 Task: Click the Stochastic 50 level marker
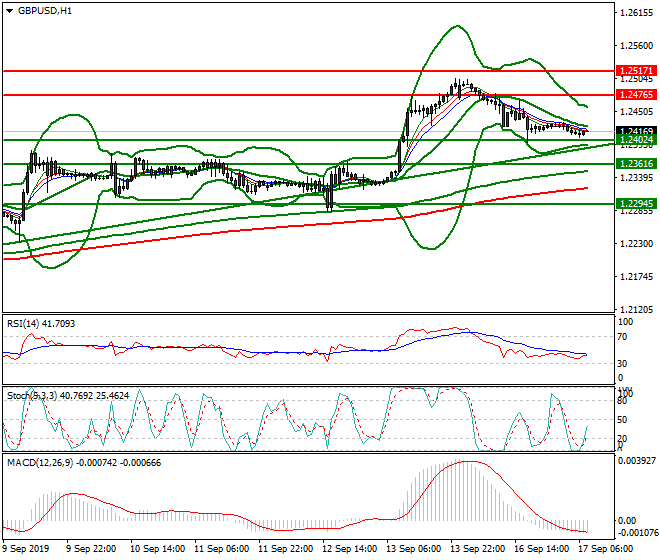coord(622,420)
